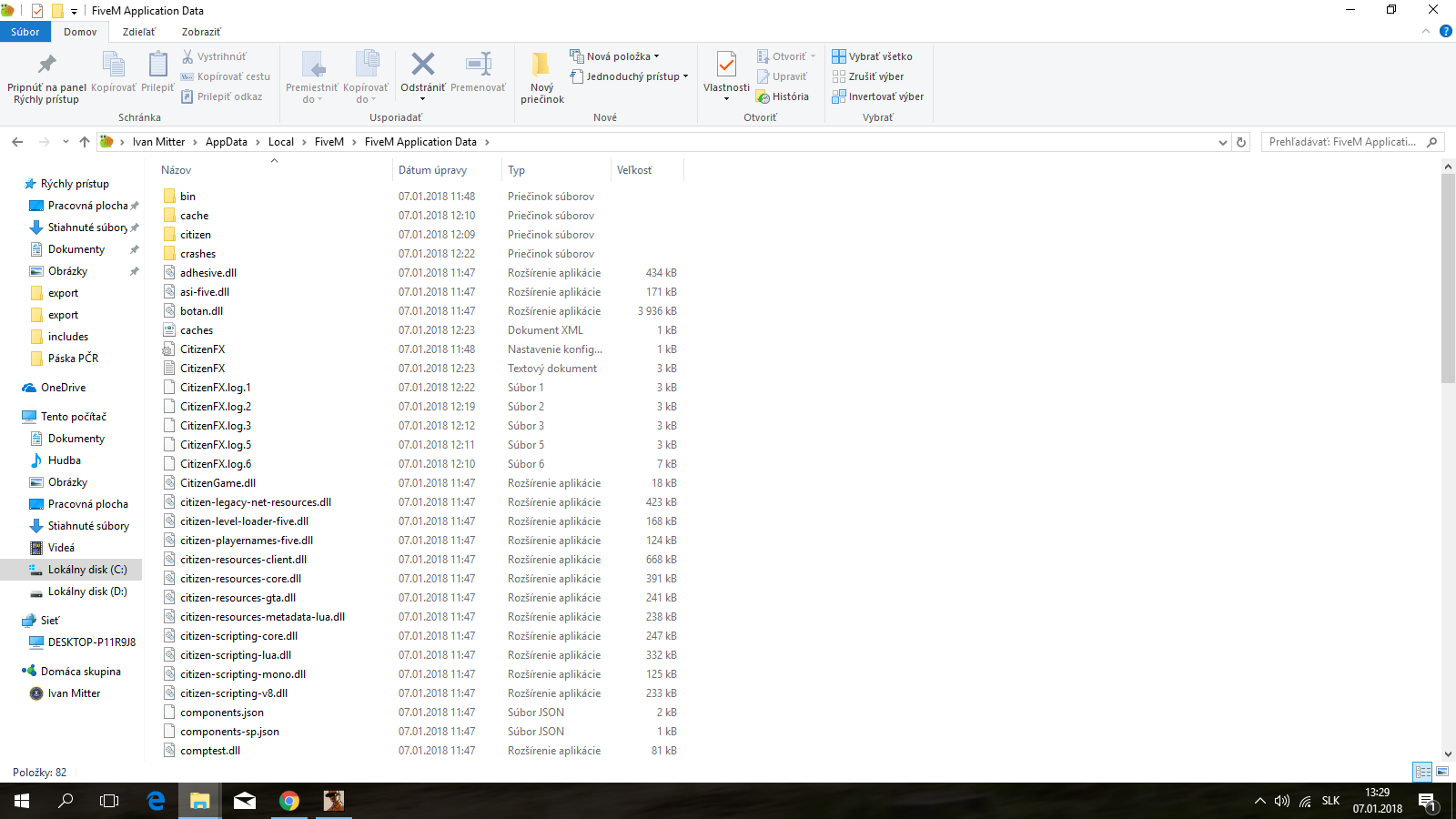This screenshot has width=1456, height=819.
Task: Open Domáca skupina in sidebar
Action: [x=80, y=672]
